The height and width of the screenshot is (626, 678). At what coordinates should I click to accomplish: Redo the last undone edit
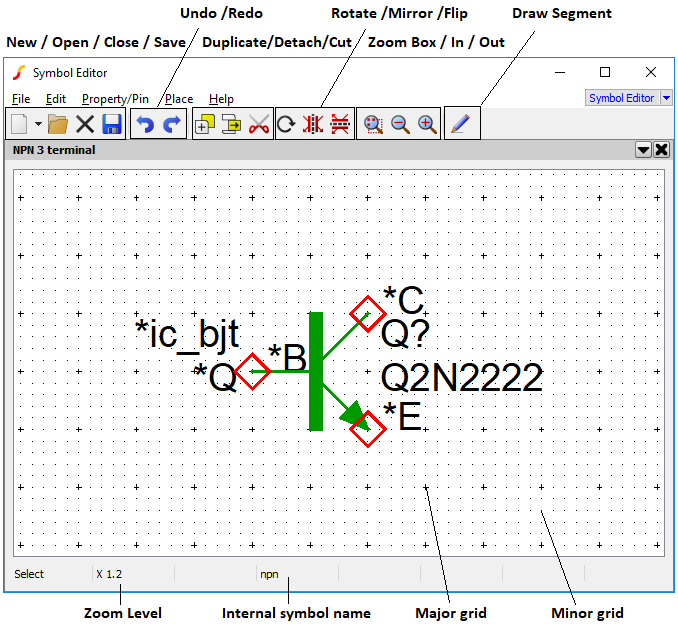(x=172, y=124)
